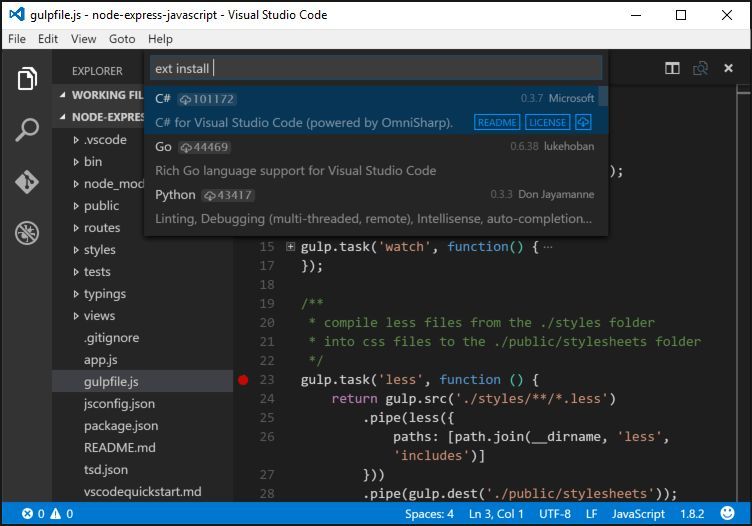Click the errors icon in status bar
This screenshot has width=752, height=526.
coord(27,514)
